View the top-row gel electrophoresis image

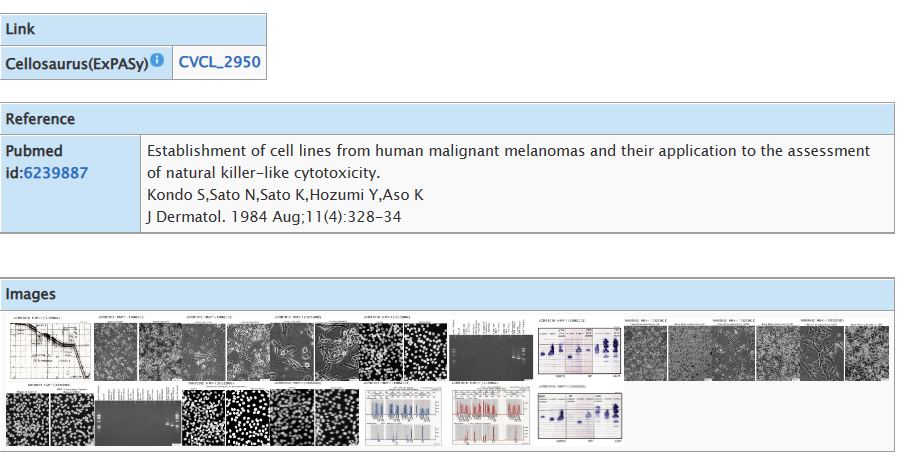489,349
